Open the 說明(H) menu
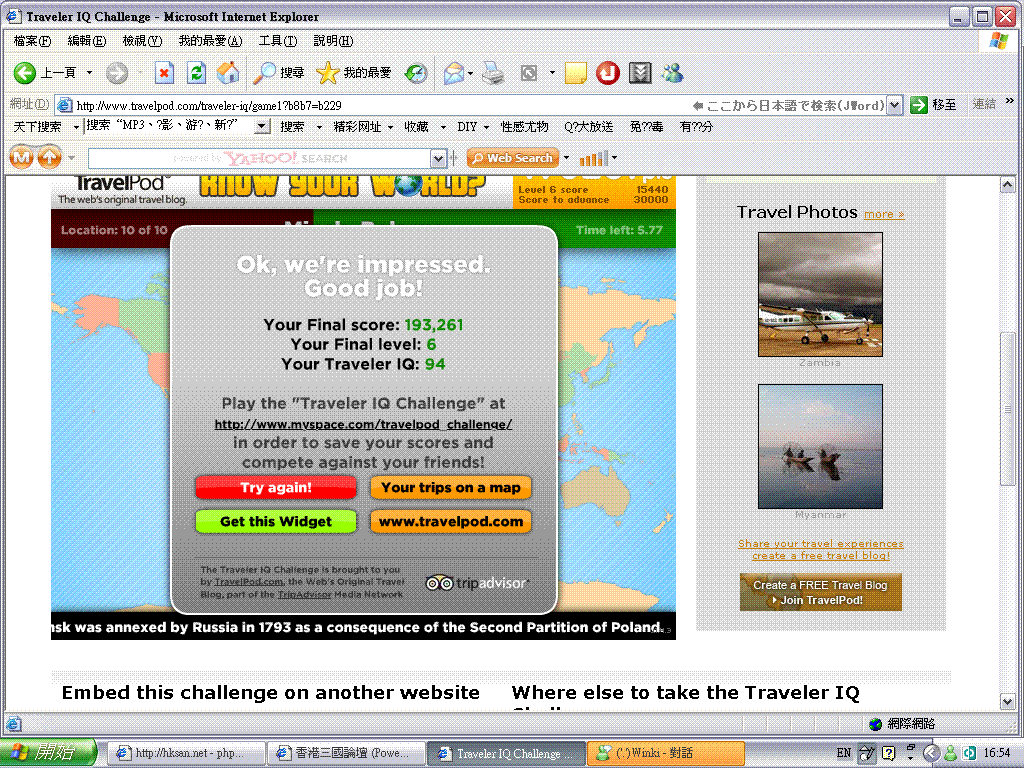 (x=333, y=41)
